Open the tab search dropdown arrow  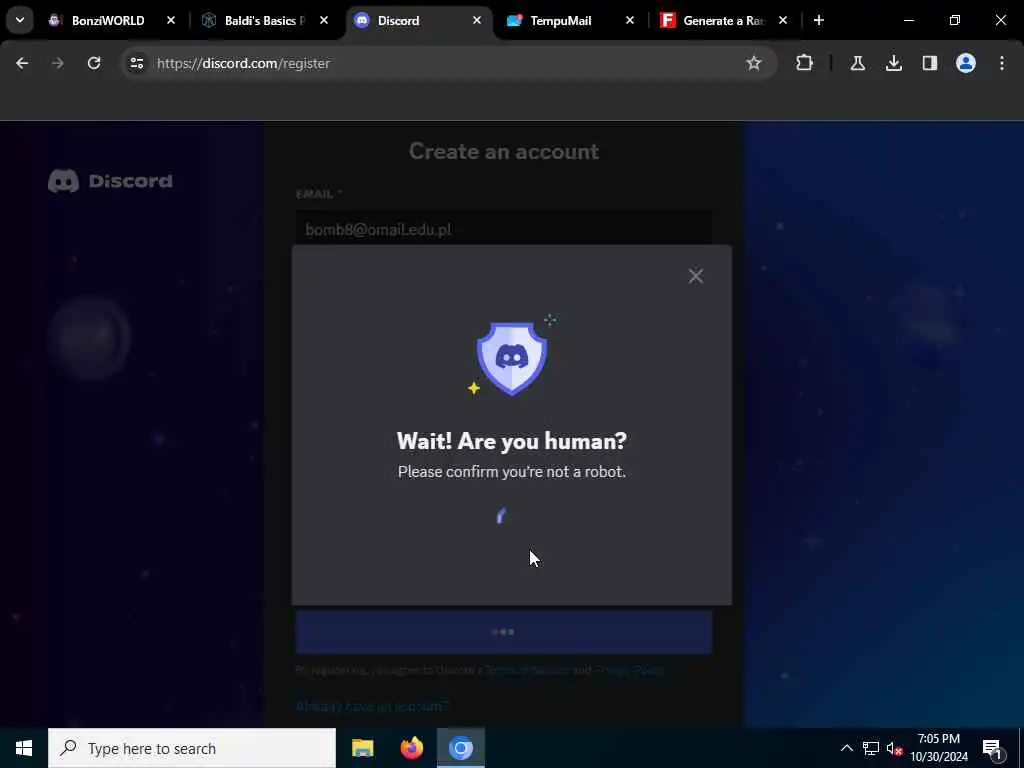coord(20,20)
